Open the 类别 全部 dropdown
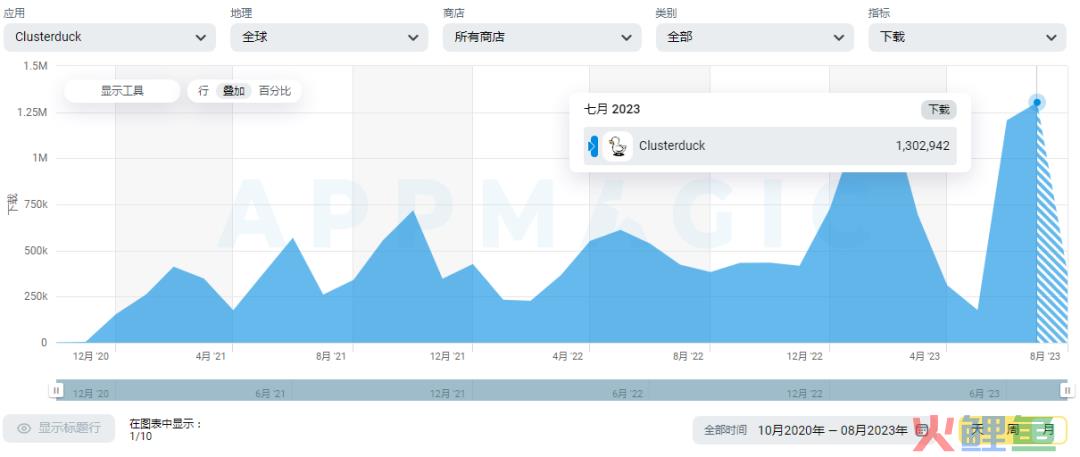The image size is (1080, 457). pos(755,37)
